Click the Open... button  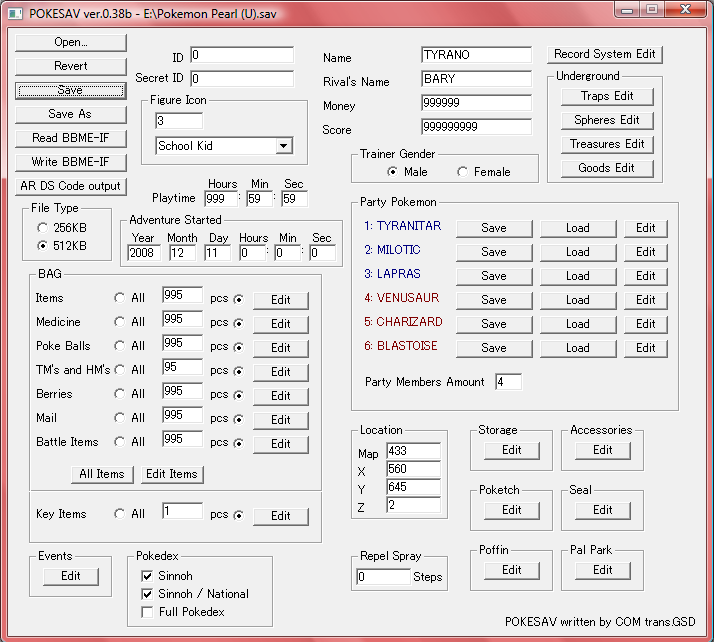coord(71,42)
